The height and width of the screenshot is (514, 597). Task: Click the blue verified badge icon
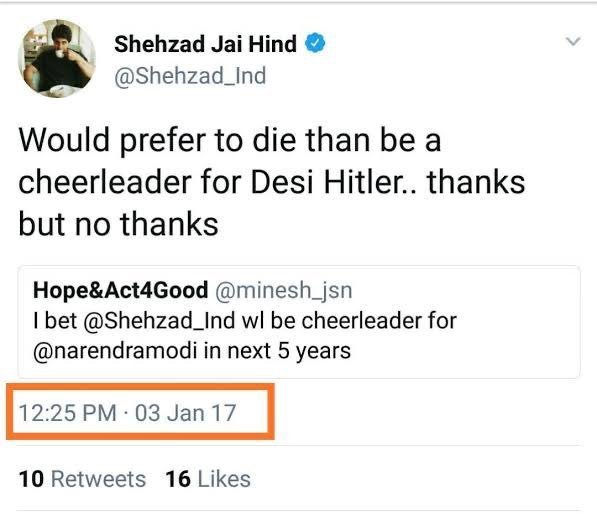[x=315, y=43]
